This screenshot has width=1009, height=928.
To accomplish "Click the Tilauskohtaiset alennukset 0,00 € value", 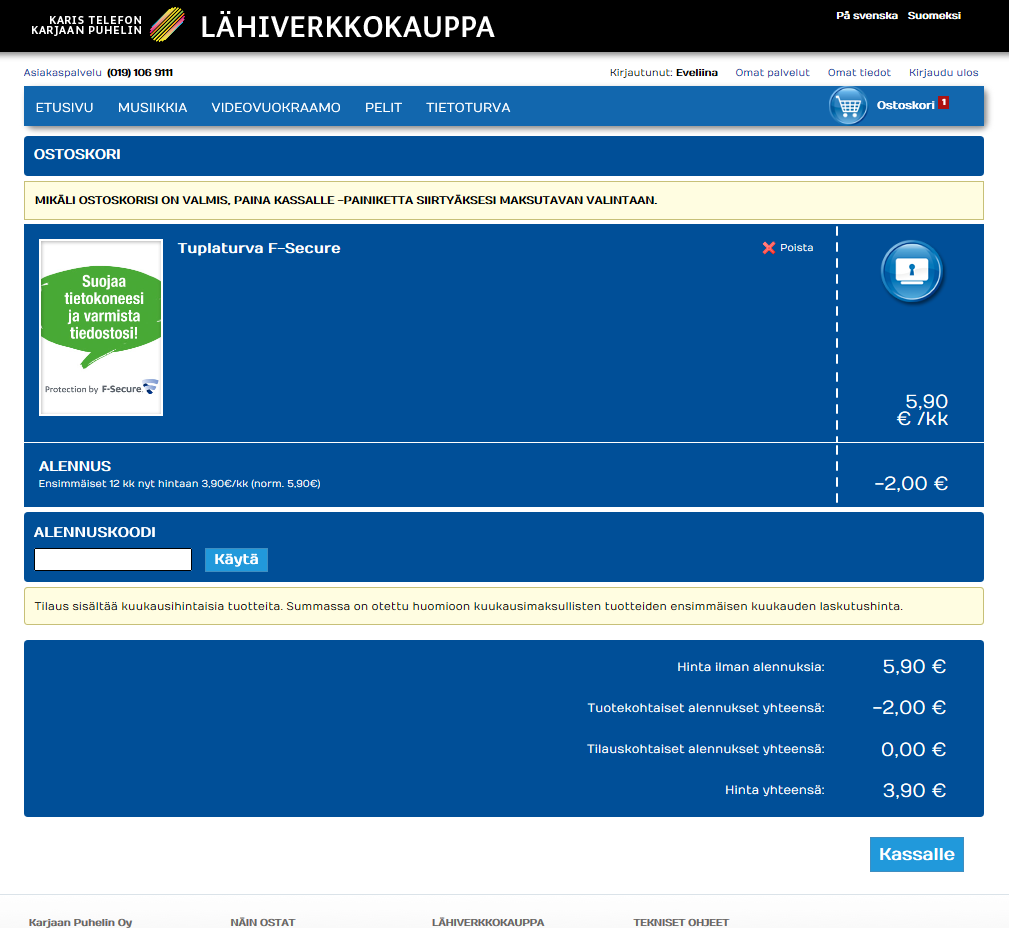I will (913, 749).
